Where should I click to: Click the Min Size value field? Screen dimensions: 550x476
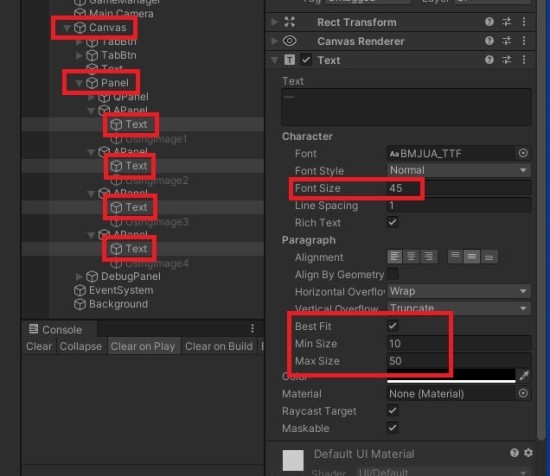coord(459,343)
